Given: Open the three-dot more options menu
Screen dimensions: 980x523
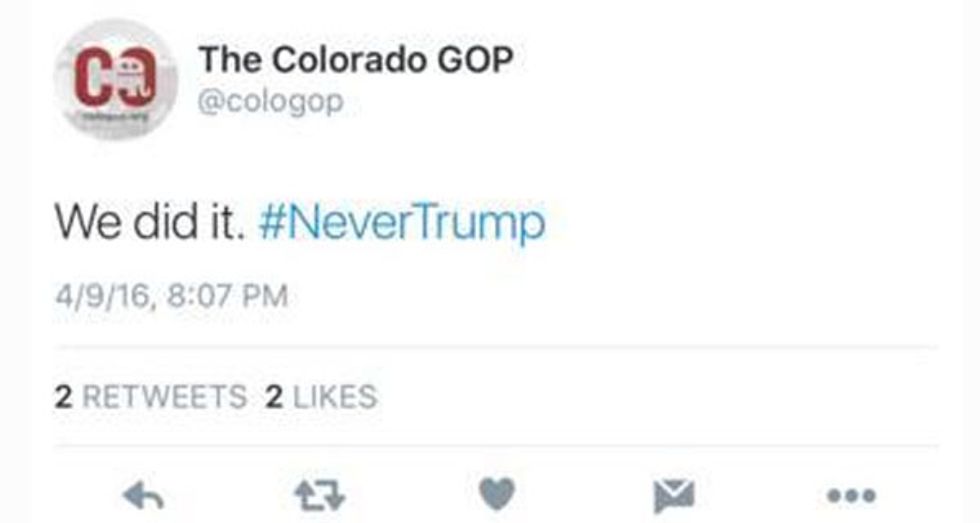Looking at the screenshot, I should [x=851, y=496].
